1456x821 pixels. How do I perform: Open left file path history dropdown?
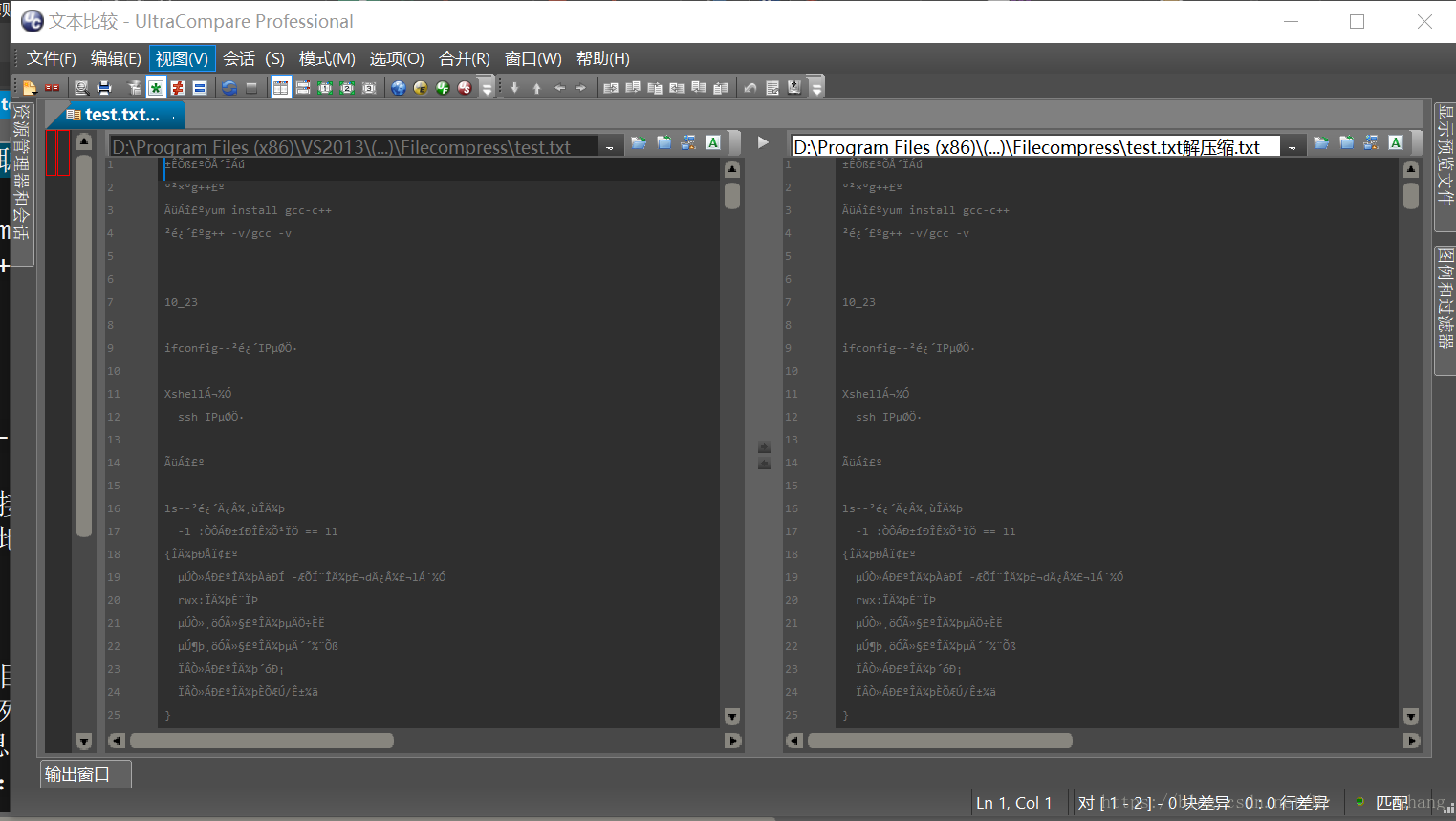tap(610, 146)
